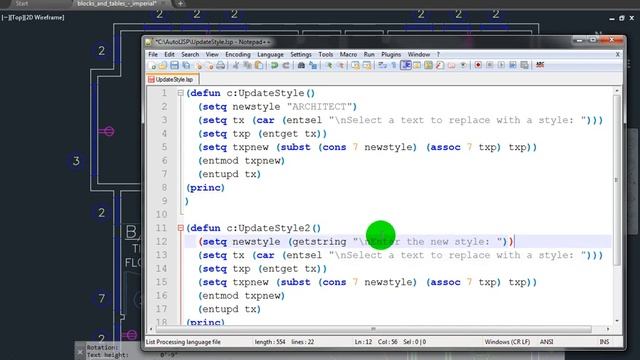Close the AutoCAD command line with X

(x=80, y=351)
